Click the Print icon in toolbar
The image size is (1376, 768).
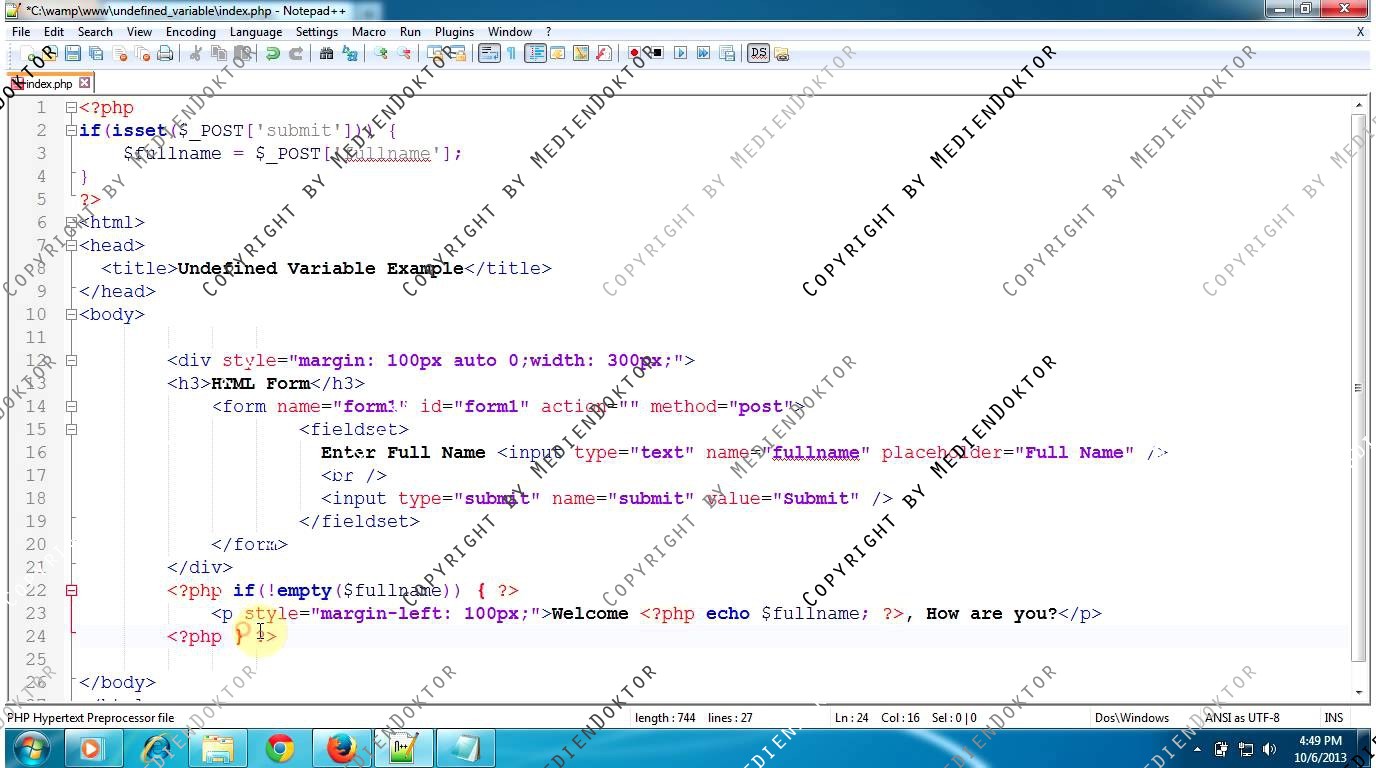[x=165, y=54]
